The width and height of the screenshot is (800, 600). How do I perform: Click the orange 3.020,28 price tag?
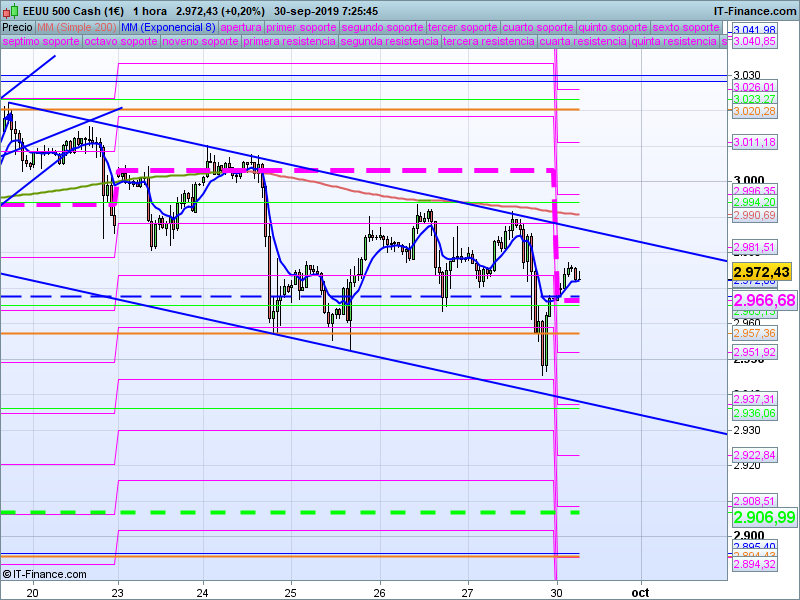pos(755,111)
